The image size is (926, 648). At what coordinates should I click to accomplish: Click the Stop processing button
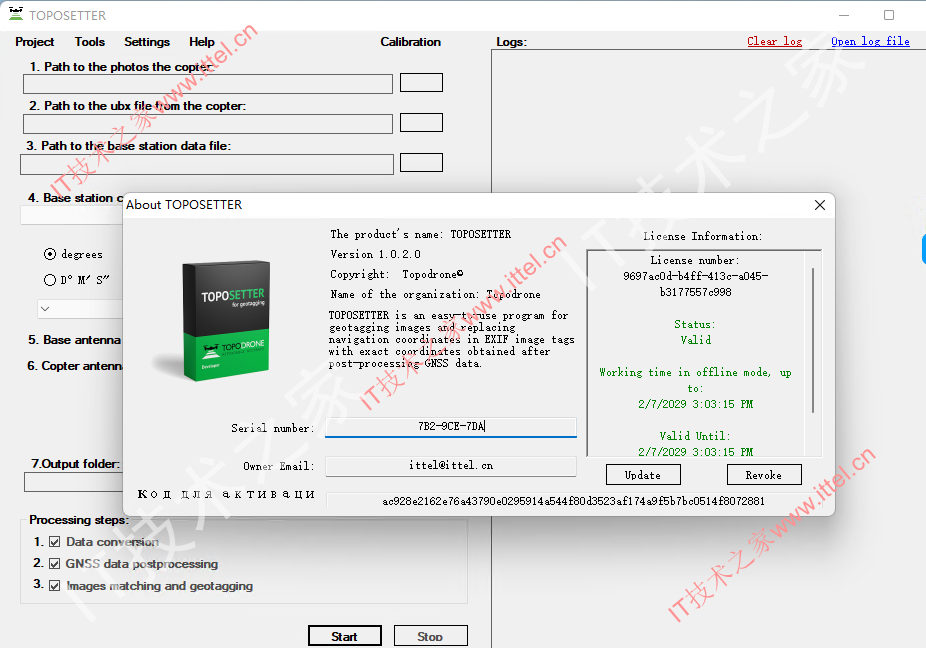pyautogui.click(x=431, y=636)
